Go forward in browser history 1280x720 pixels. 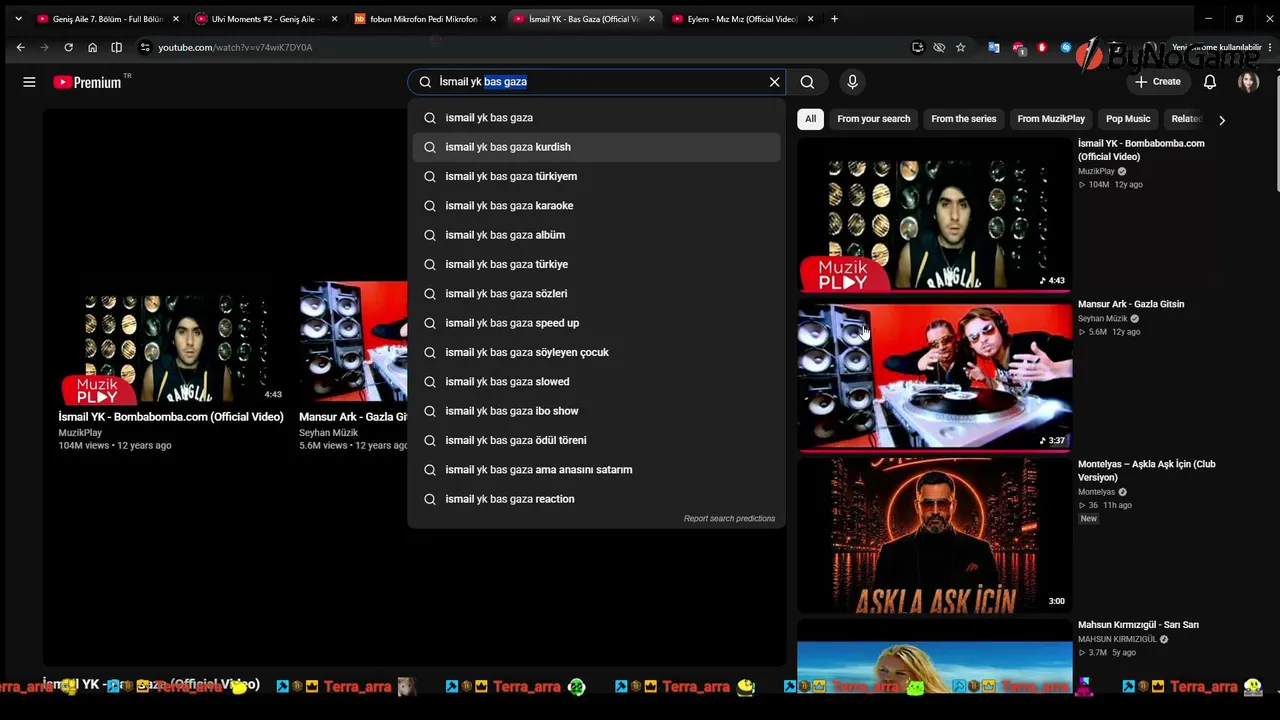click(x=44, y=47)
